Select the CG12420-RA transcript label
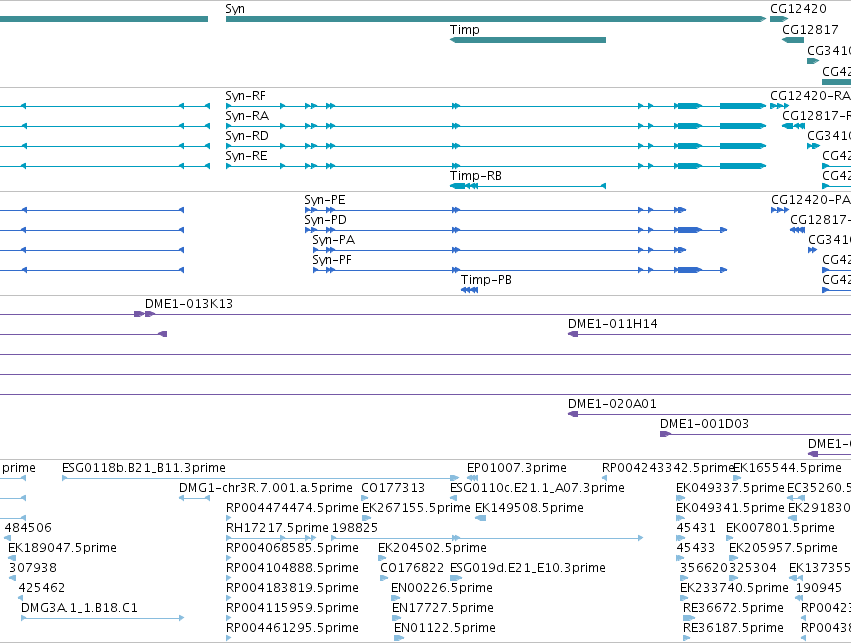This screenshot has height=643, width=851. click(810, 96)
